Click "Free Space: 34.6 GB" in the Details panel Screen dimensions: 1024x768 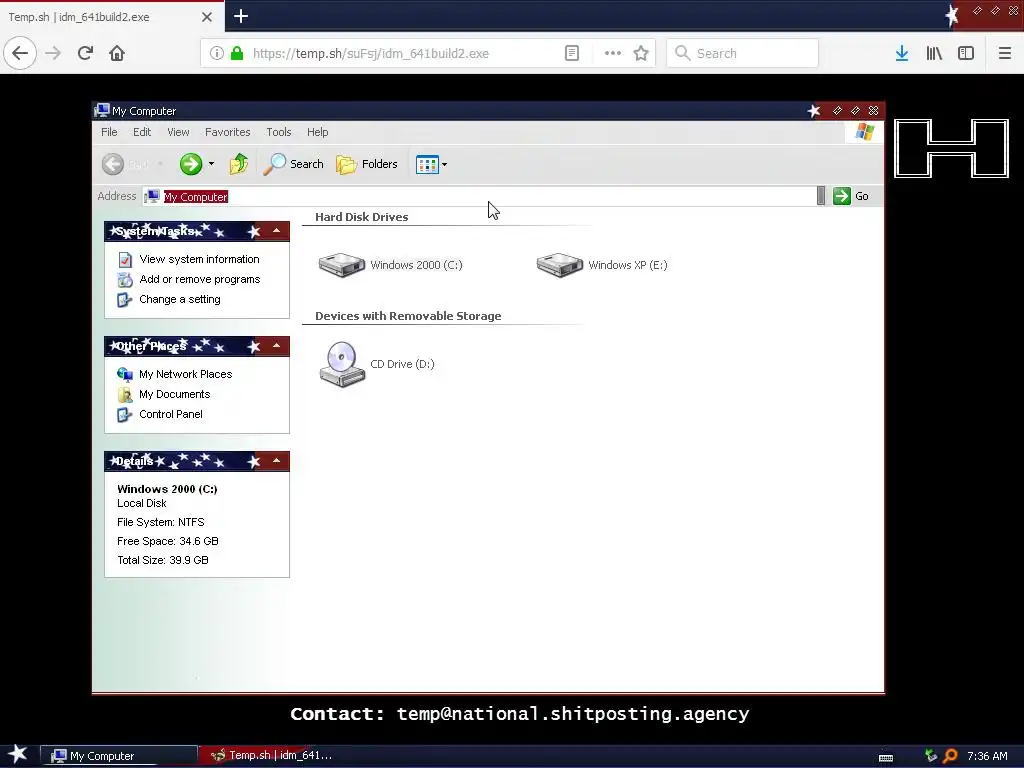tap(168, 541)
